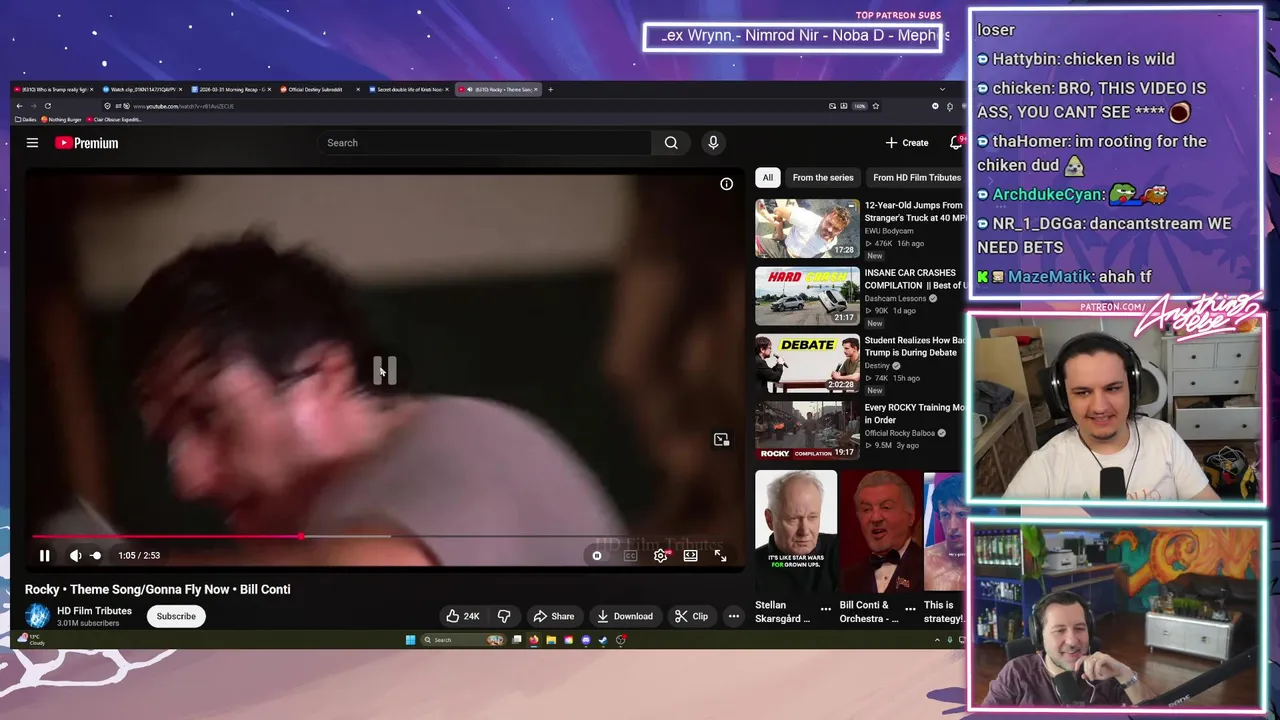1280x720 pixels.
Task: Go to YouTube Premium home logo
Action: coord(86,143)
